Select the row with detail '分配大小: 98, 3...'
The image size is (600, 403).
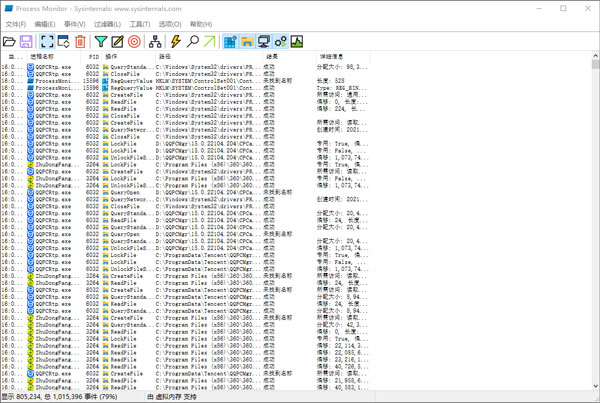(x=185, y=67)
